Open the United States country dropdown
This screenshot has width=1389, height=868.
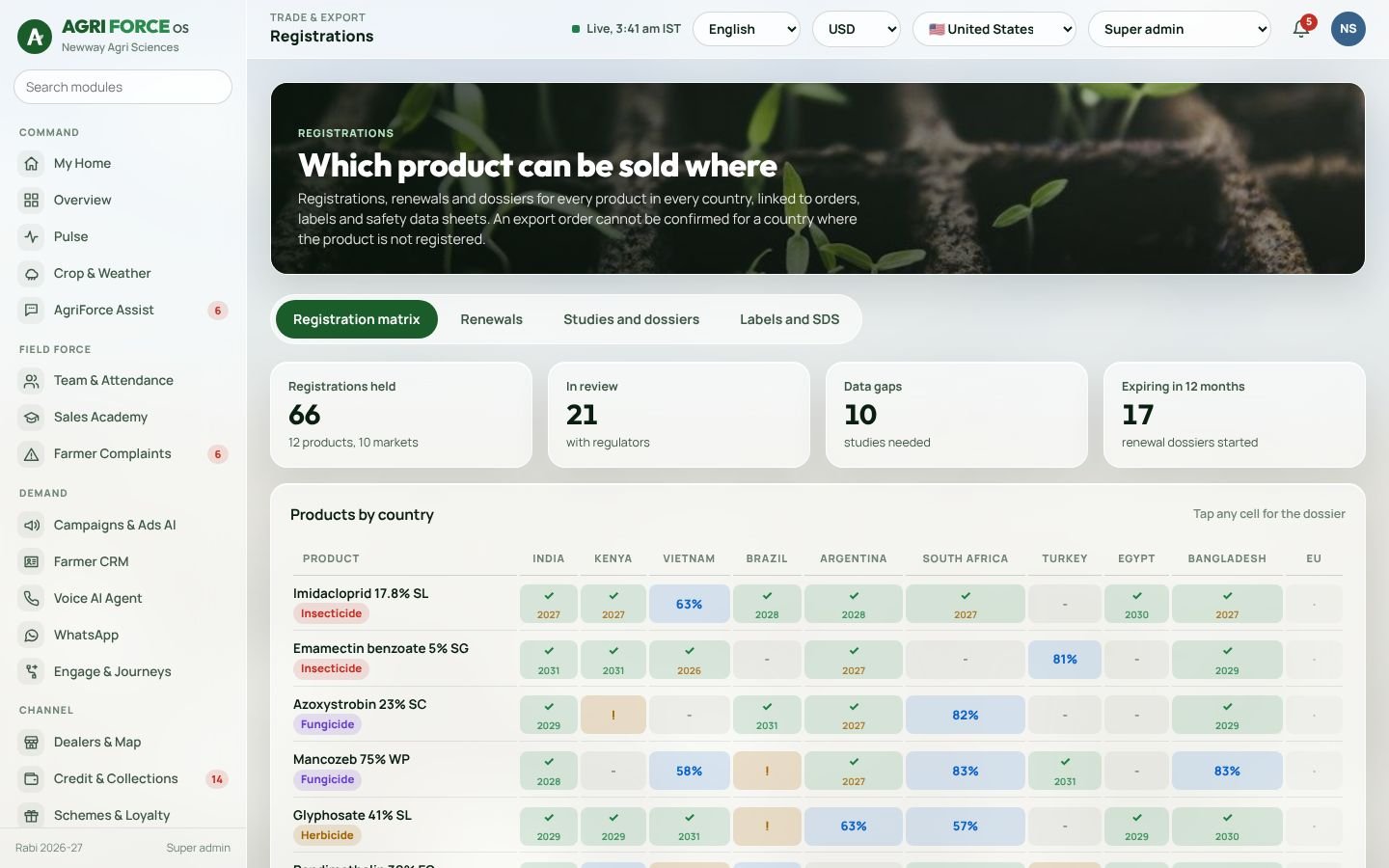[994, 29]
